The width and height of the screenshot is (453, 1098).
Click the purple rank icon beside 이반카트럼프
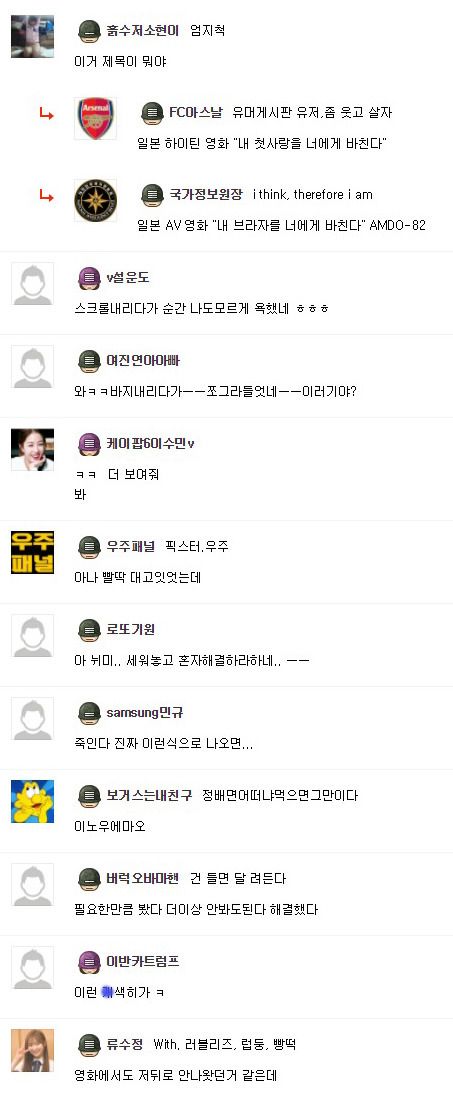pyautogui.click(x=89, y=961)
